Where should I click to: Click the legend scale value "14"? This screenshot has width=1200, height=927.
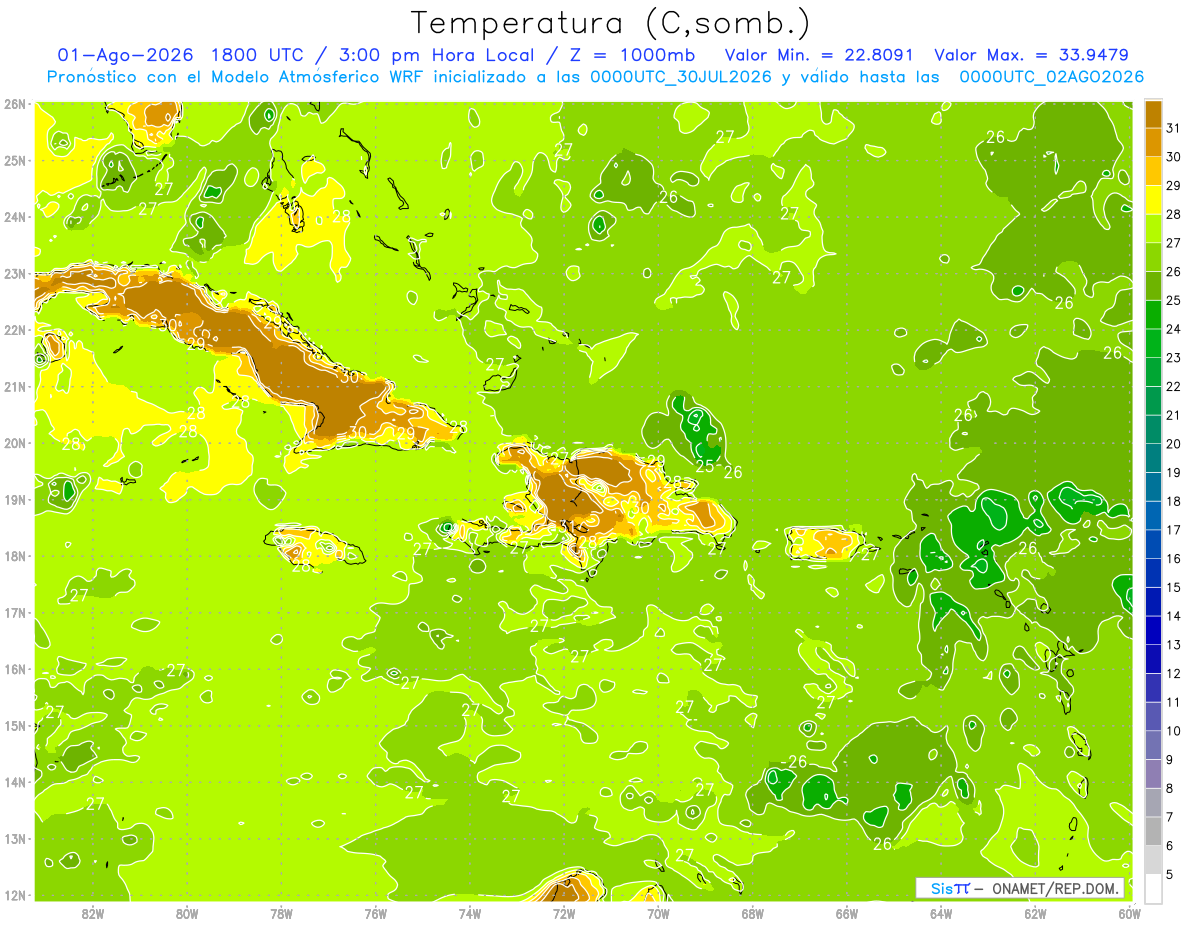(x=1174, y=616)
